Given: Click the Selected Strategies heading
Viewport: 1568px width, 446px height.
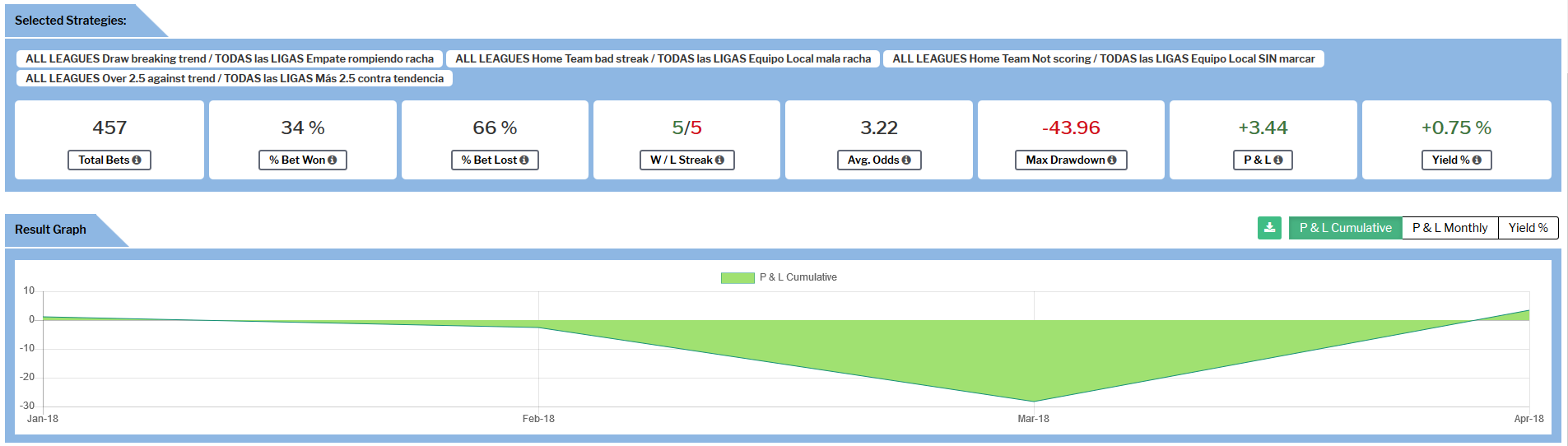Looking at the screenshot, I should (71, 21).
